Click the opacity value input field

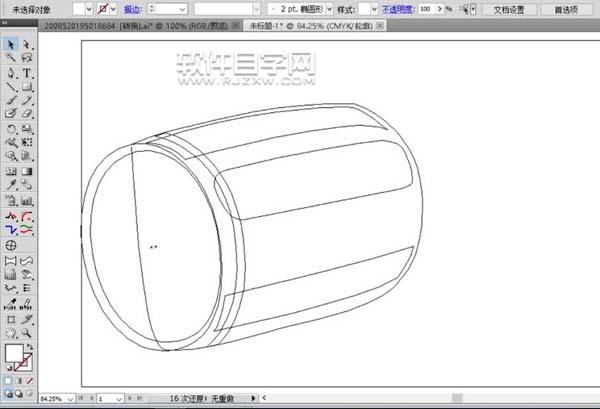click(x=428, y=8)
